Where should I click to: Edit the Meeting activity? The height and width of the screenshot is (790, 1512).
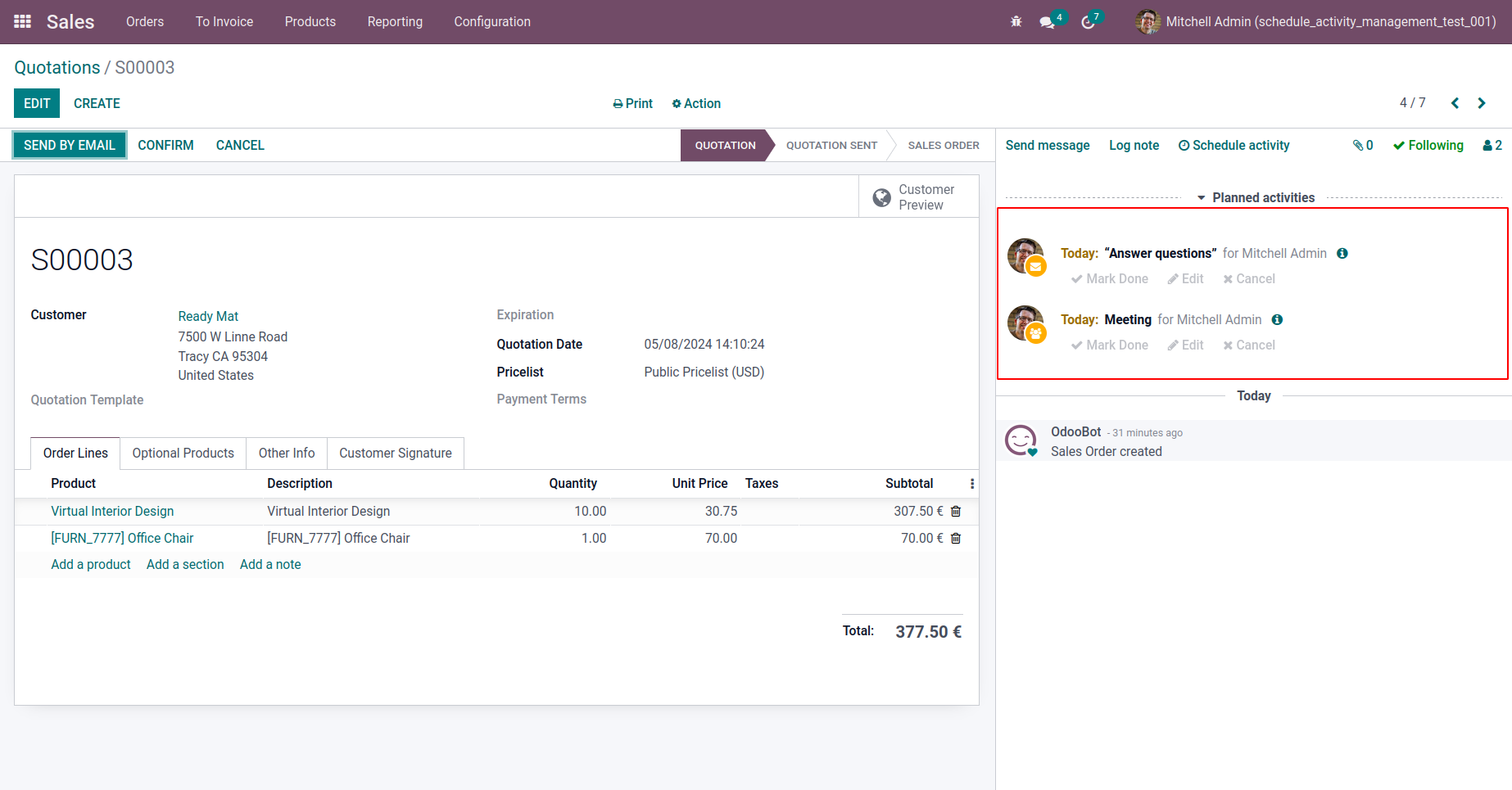coord(1186,345)
